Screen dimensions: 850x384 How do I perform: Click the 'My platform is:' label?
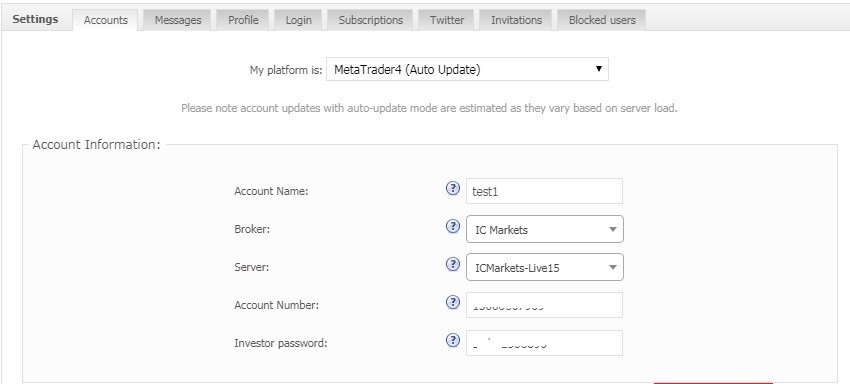[286, 70]
